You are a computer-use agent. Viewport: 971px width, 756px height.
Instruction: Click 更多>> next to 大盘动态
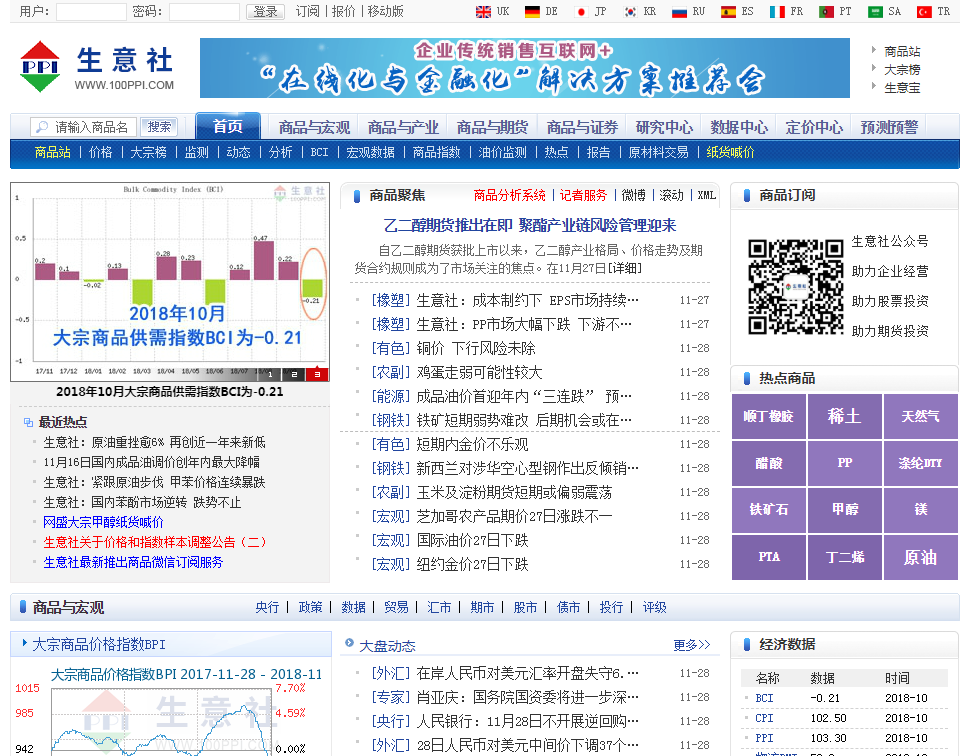[x=692, y=645]
